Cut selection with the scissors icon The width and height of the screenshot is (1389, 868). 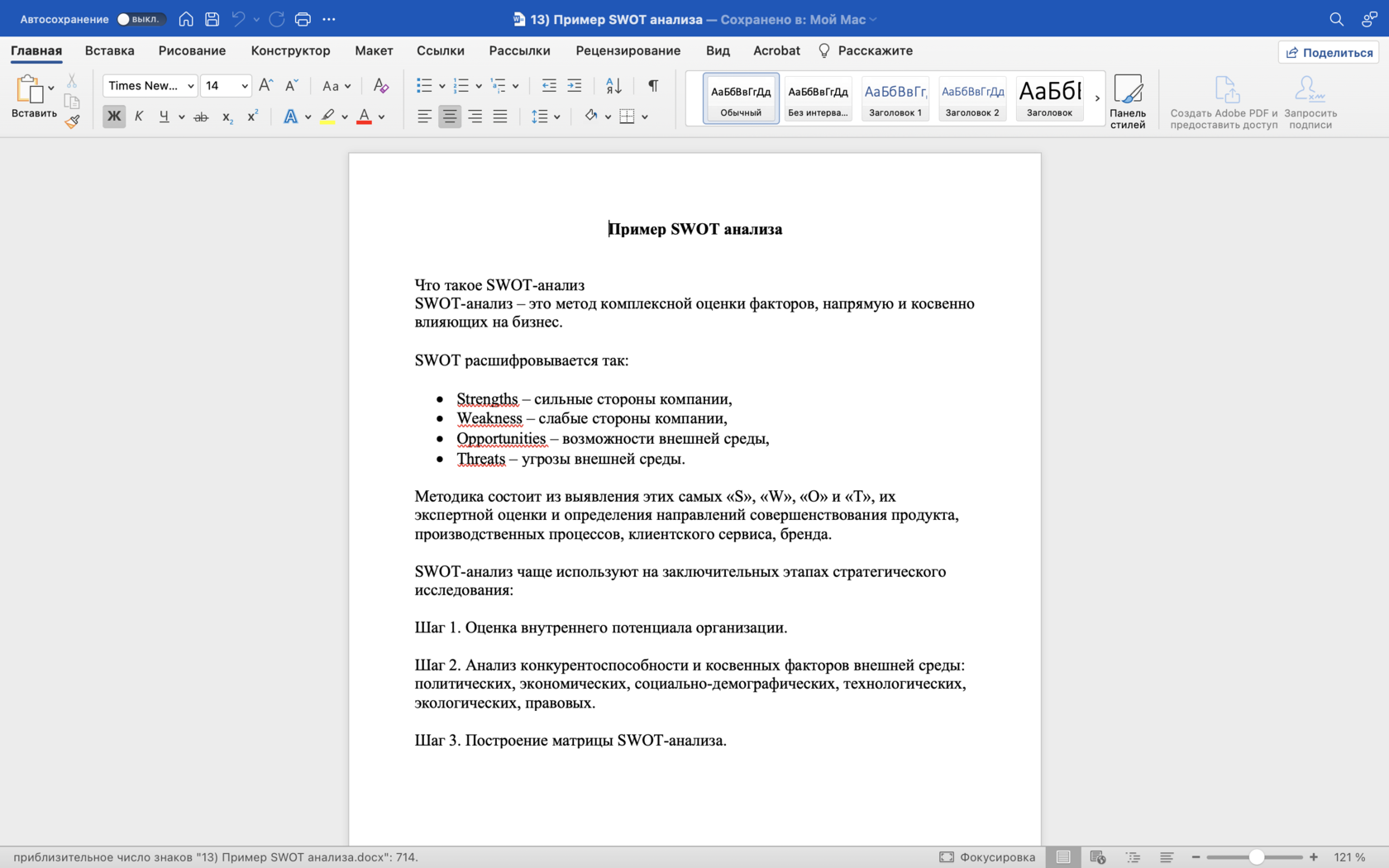(x=72, y=81)
